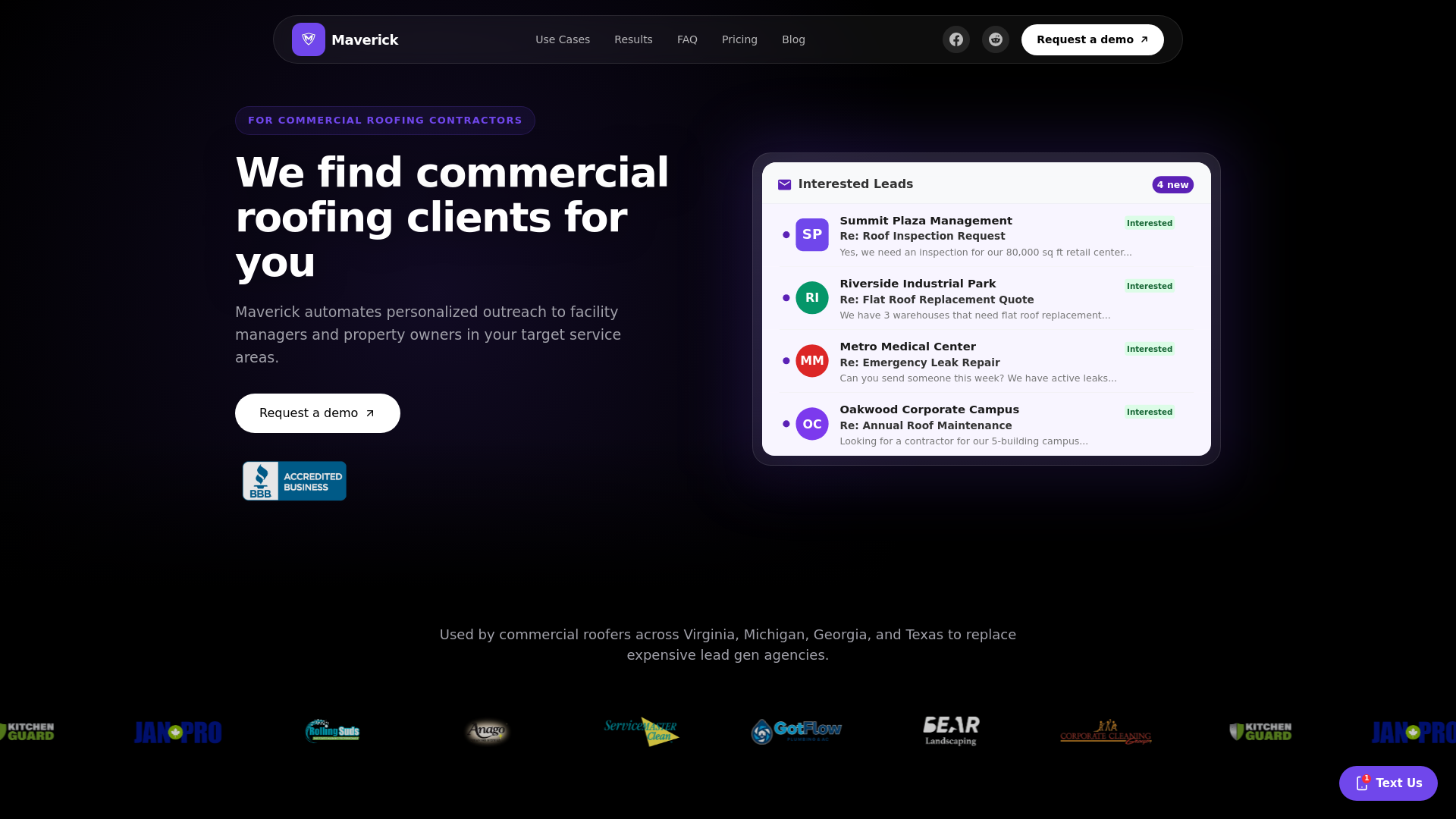The width and height of the screenshot is (1456, 819).
Task: Open the FAQ nav link
Action: coord(687,39)
